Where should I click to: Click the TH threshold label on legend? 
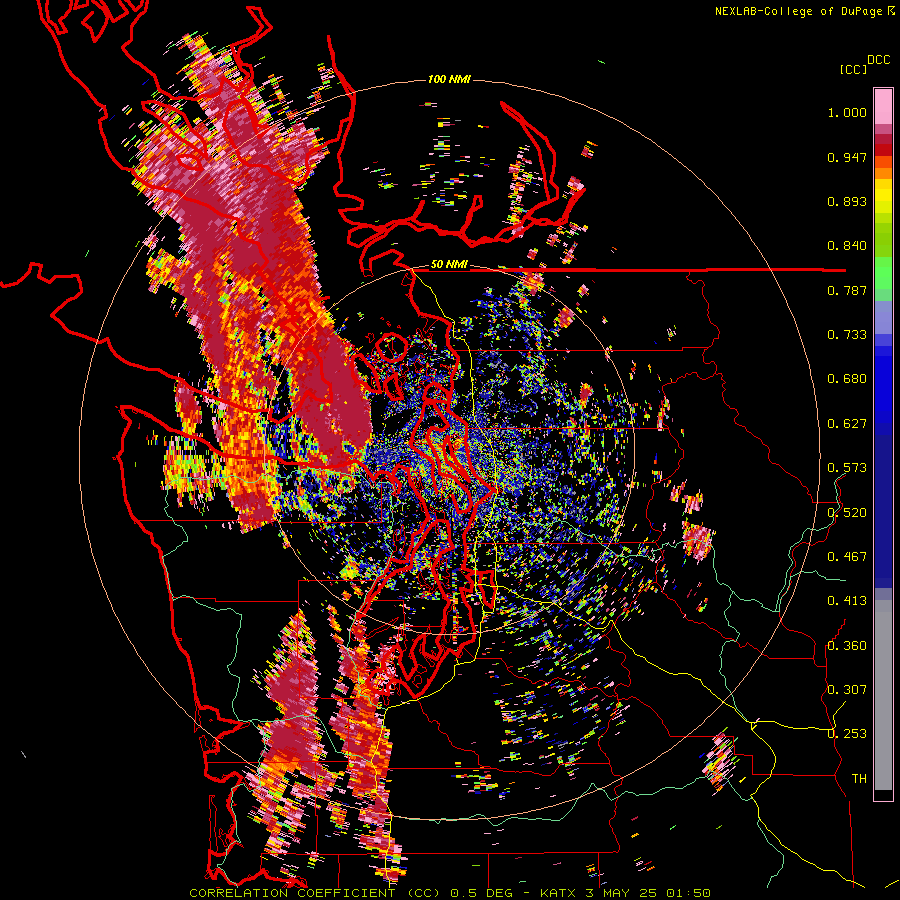(859, 779)
